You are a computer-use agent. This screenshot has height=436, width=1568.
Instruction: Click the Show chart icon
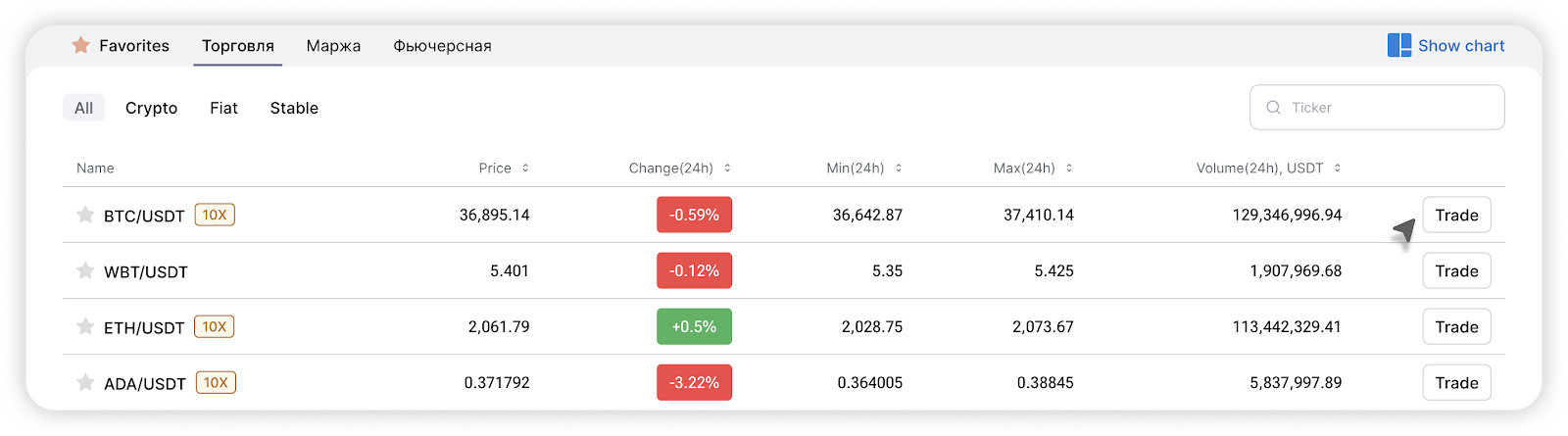pyautogui.click(x=1398, y=45)
